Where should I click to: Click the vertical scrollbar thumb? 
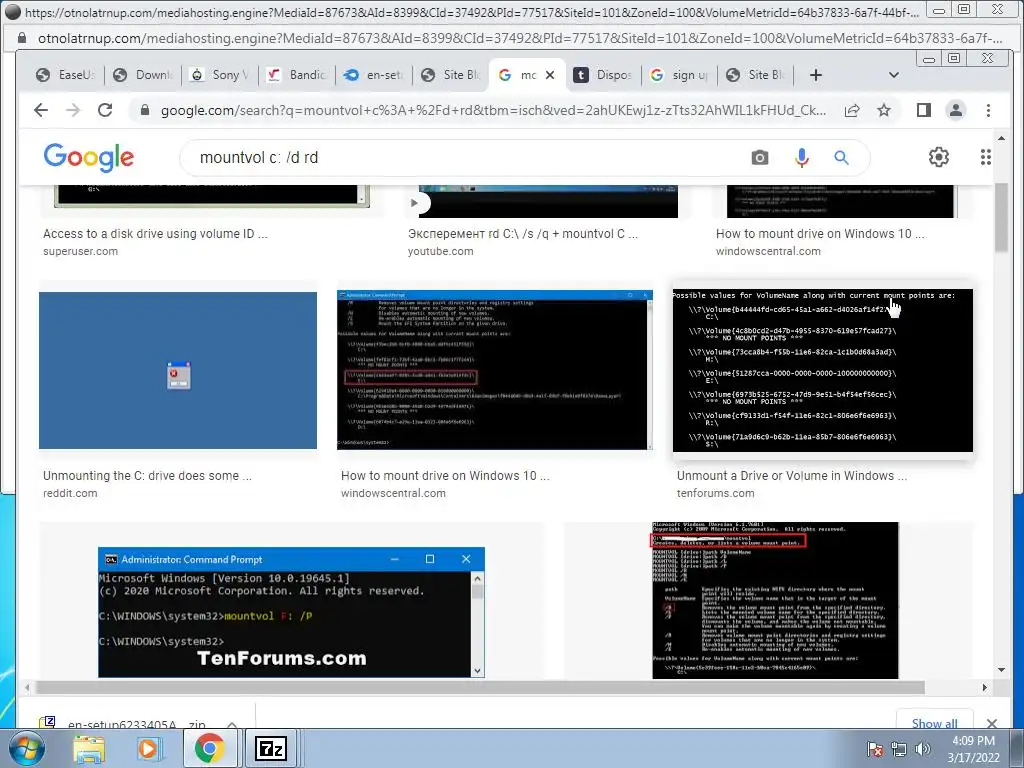(x=1002, y=217)
